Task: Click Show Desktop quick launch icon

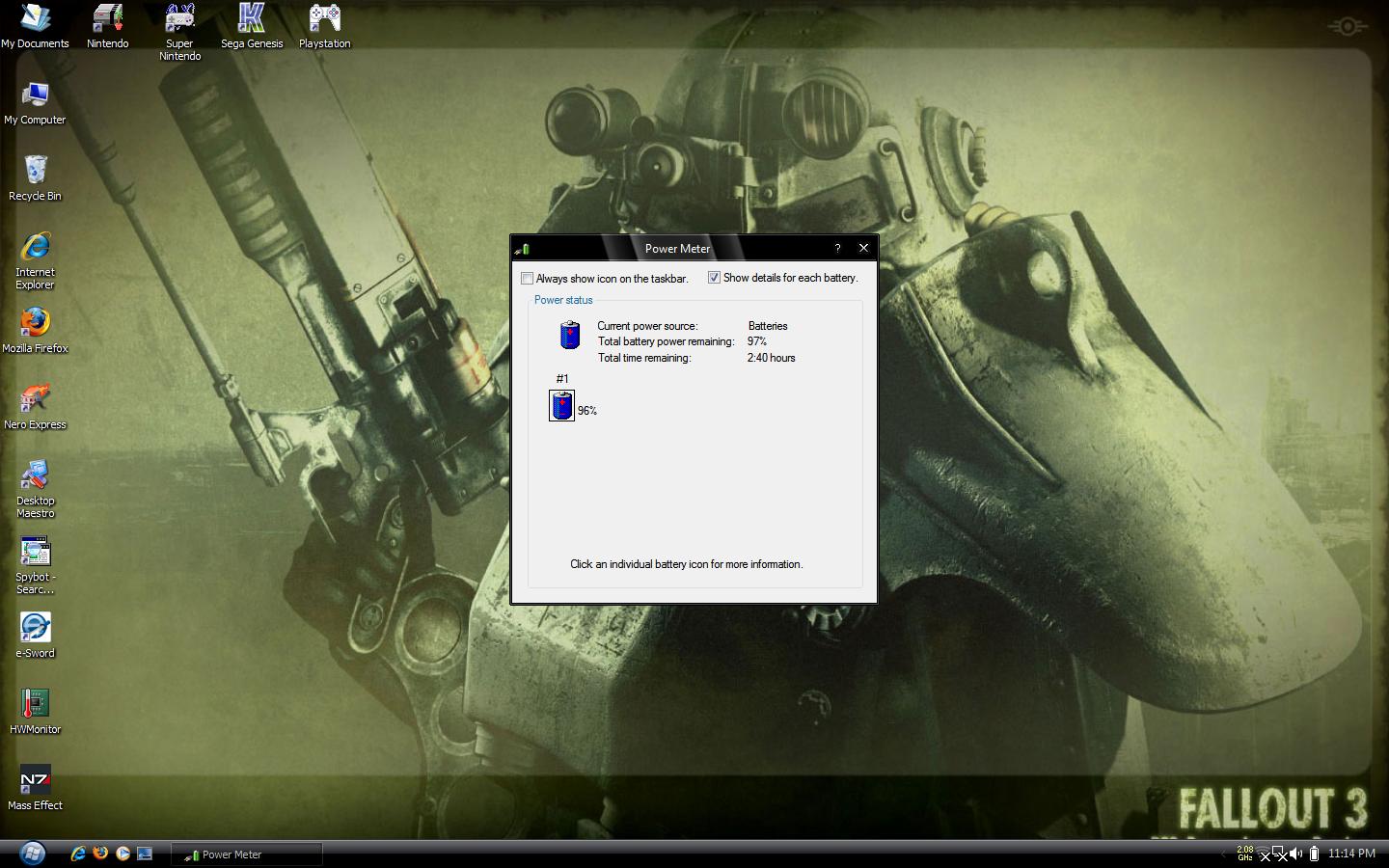Action: point(145,854)
